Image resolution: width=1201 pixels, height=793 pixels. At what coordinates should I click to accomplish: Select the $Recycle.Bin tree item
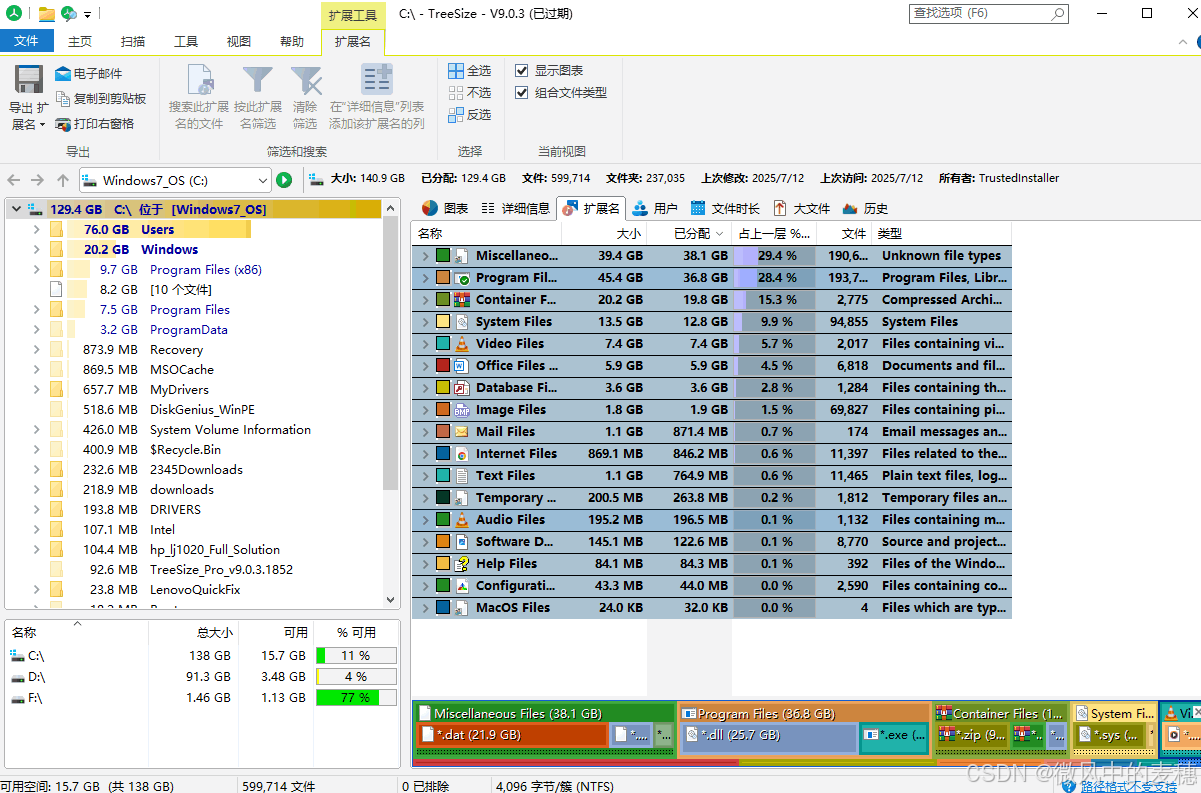[185, 450]
